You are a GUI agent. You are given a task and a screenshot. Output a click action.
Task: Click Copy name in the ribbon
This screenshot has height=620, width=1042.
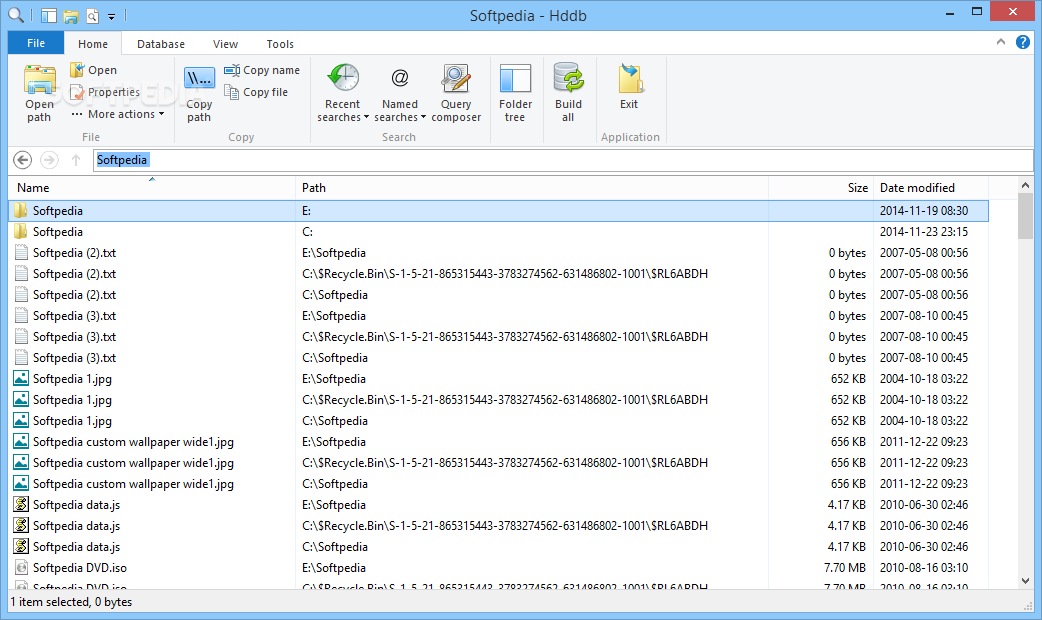[262, 70]
